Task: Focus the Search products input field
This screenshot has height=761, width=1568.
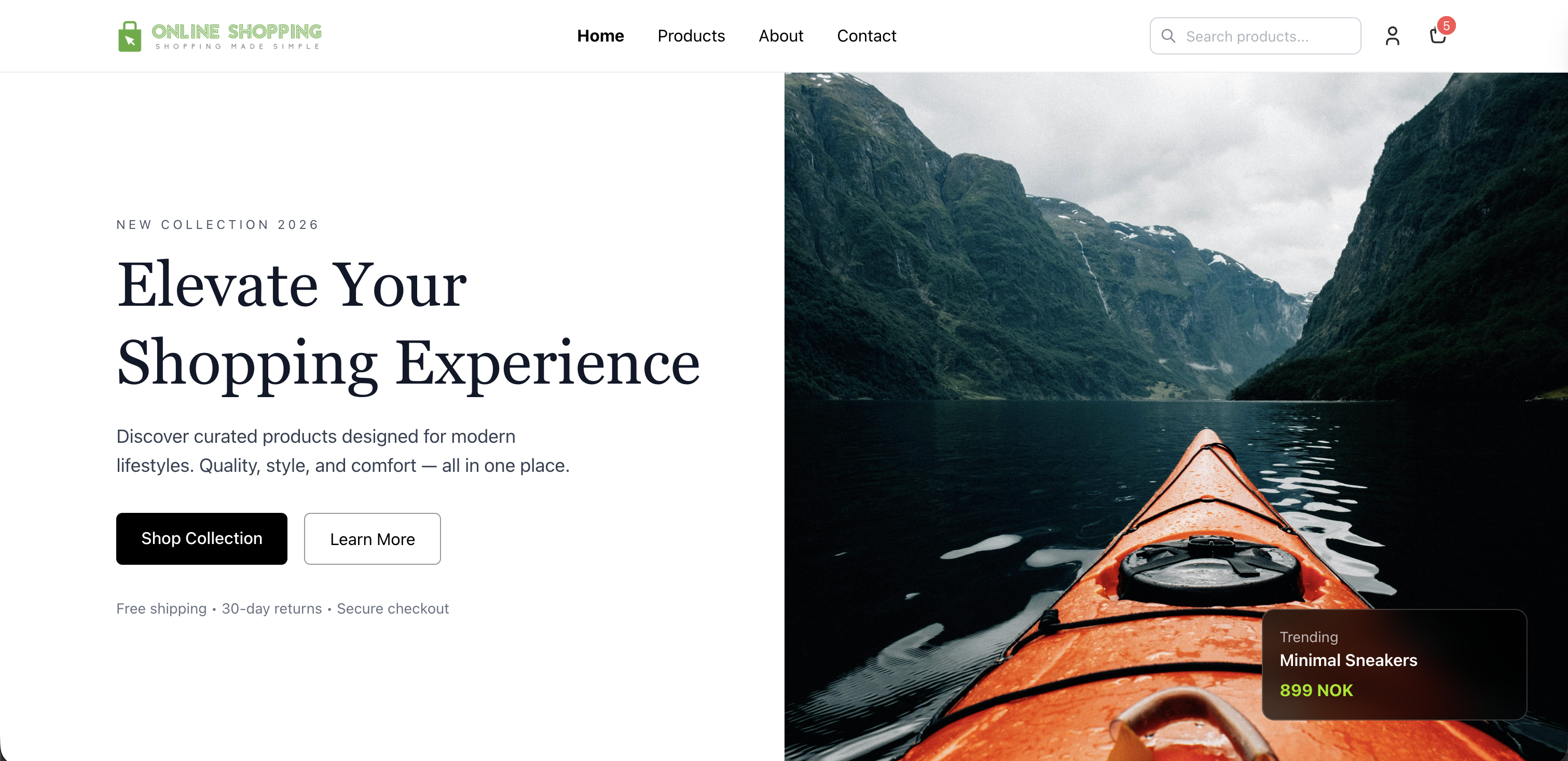Action: [1255, 36]
